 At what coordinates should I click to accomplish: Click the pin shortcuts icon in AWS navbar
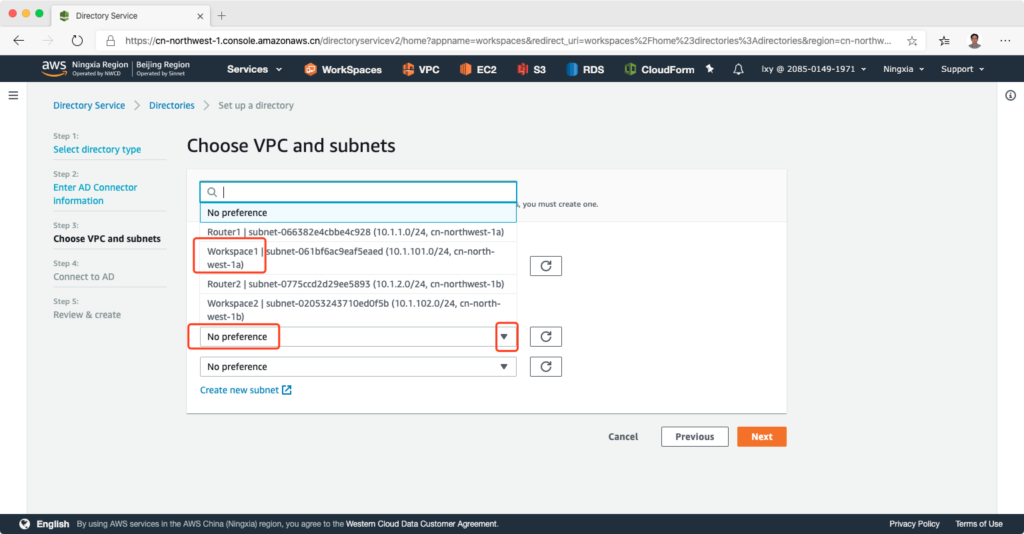[x=710, y=69]
